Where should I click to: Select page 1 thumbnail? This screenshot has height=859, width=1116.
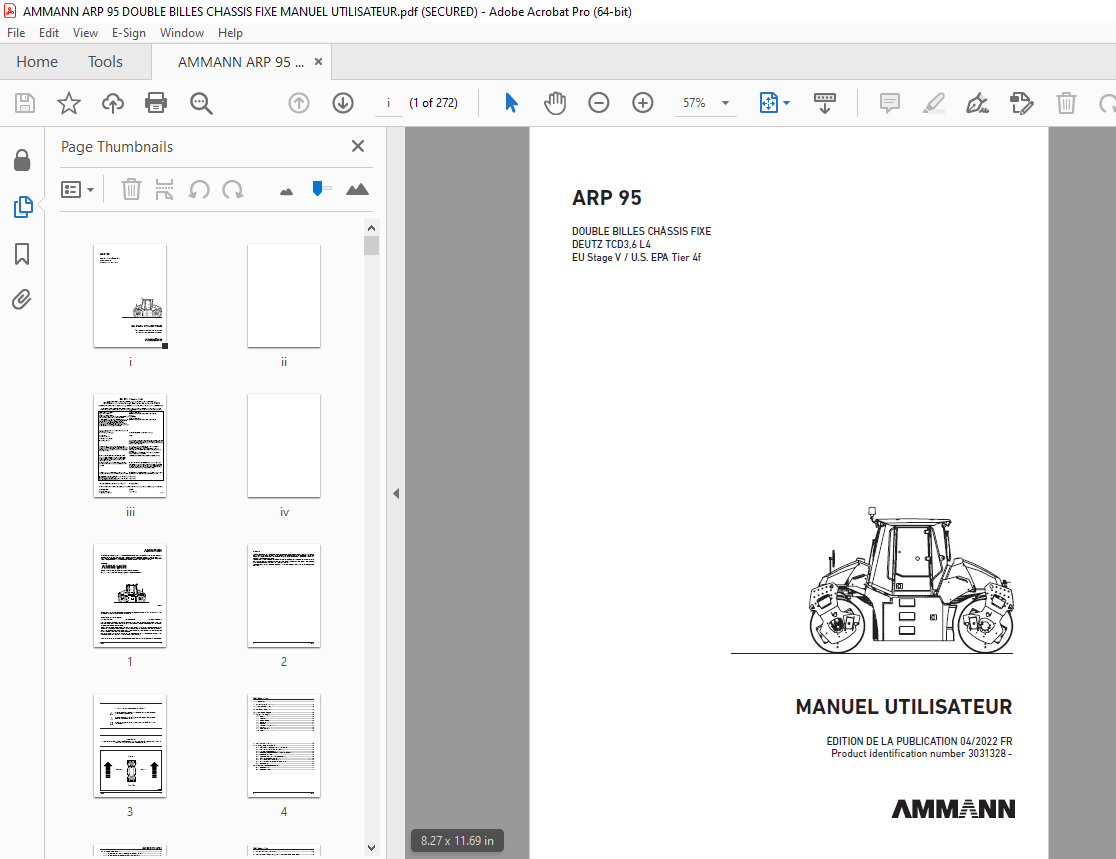pyautogui.click(x=130, y=596)
